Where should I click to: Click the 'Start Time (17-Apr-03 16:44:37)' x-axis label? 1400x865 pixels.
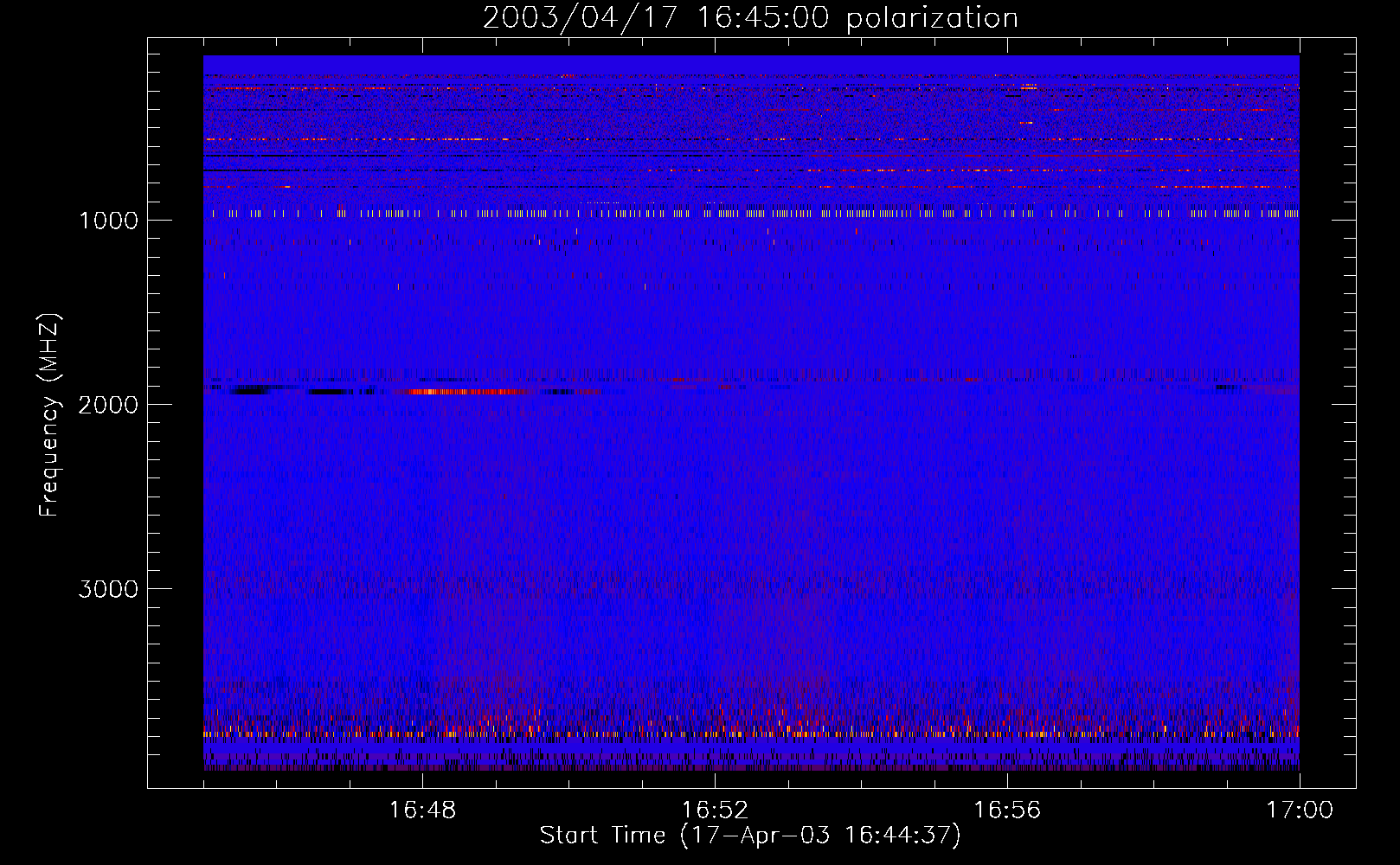pos(750,836)
